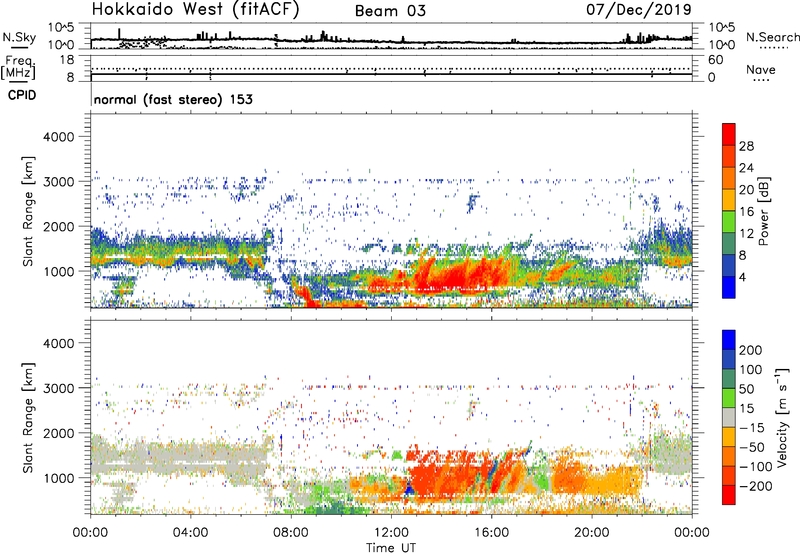Click the 'Time UT' axis title

pyautogui.click(x=391, y=547)
